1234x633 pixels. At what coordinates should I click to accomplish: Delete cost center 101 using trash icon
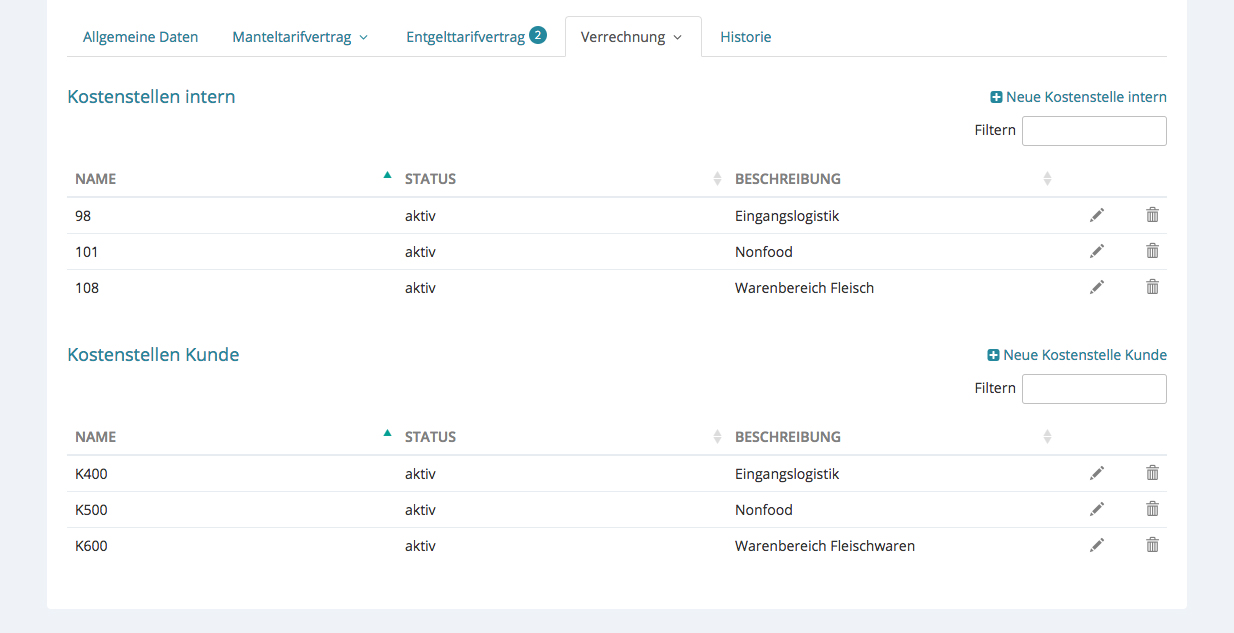coord(1152,251)
